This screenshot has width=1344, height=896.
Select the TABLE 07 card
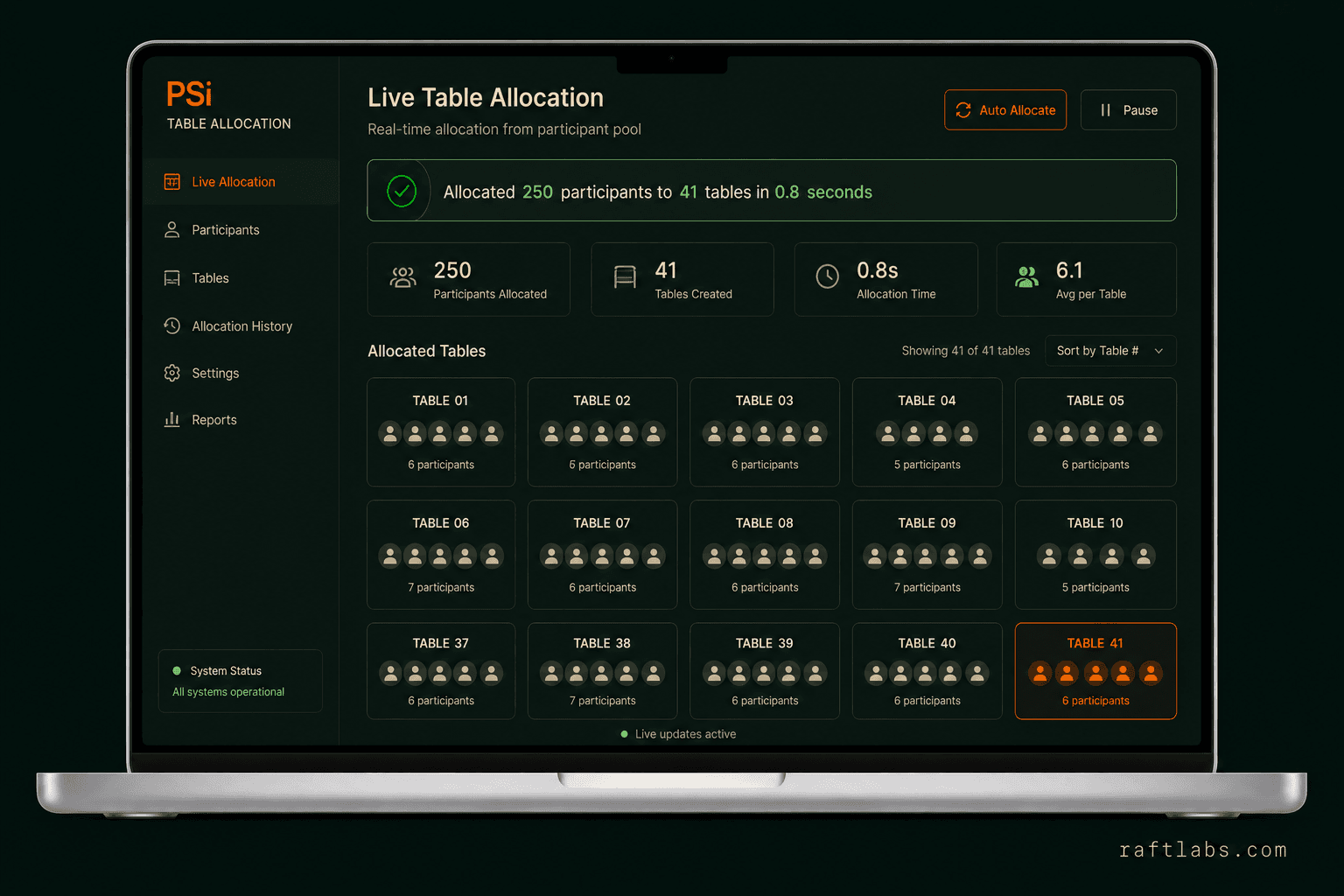pyautogui.click(x=602, y=555)
